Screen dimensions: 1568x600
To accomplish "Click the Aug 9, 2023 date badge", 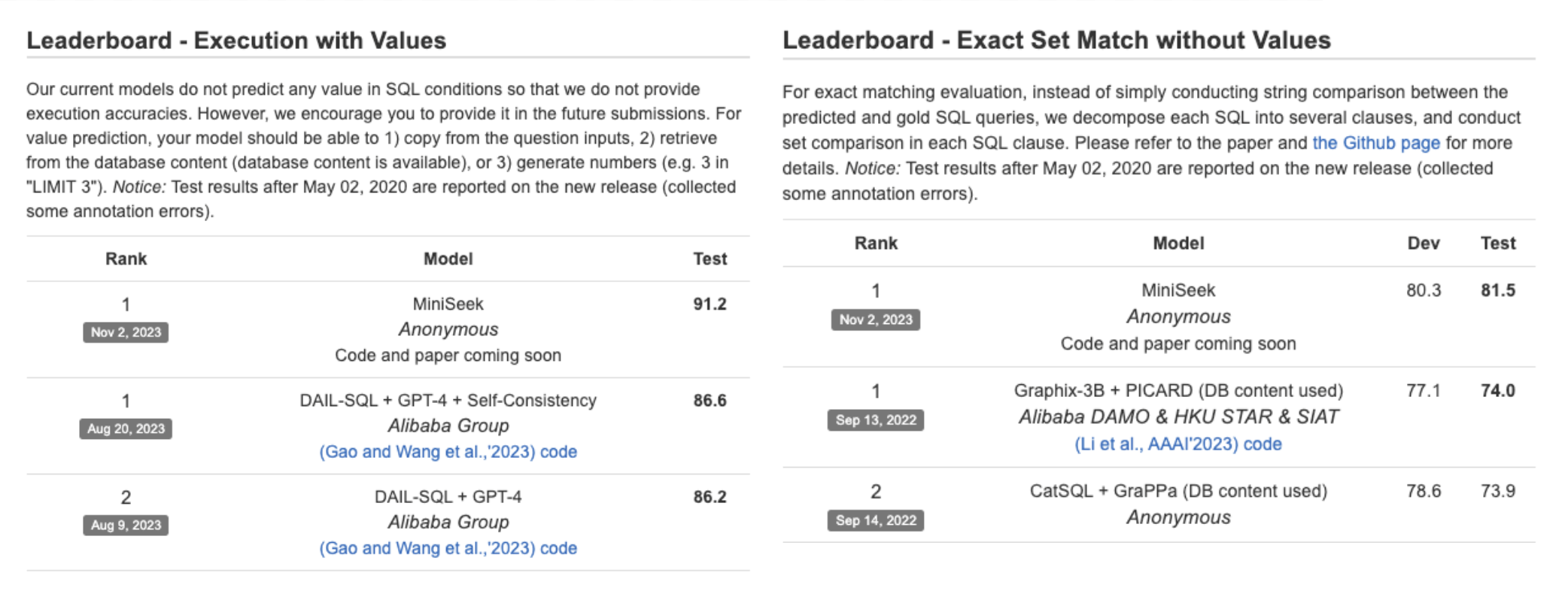I will tap(126, 525).
